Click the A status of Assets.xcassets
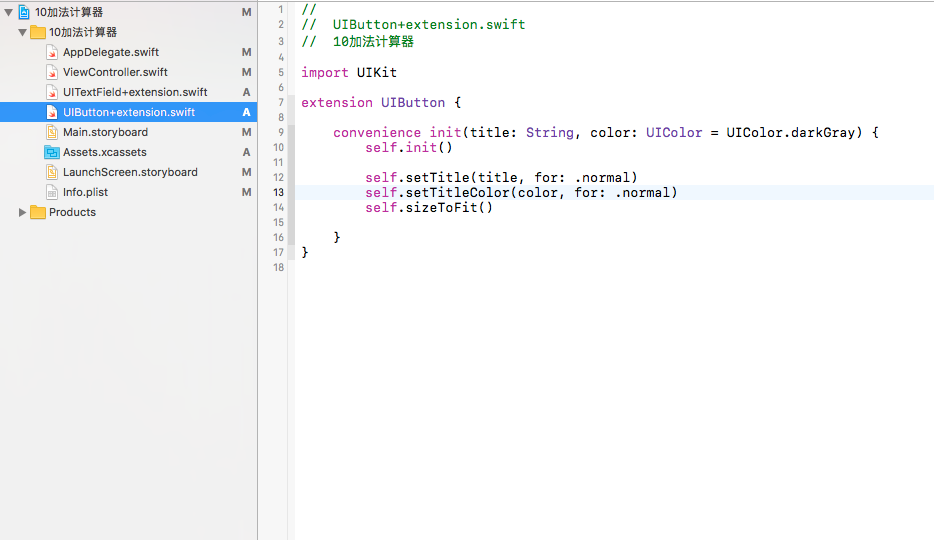This screenshot has height=540, width=934. (246, 152)
